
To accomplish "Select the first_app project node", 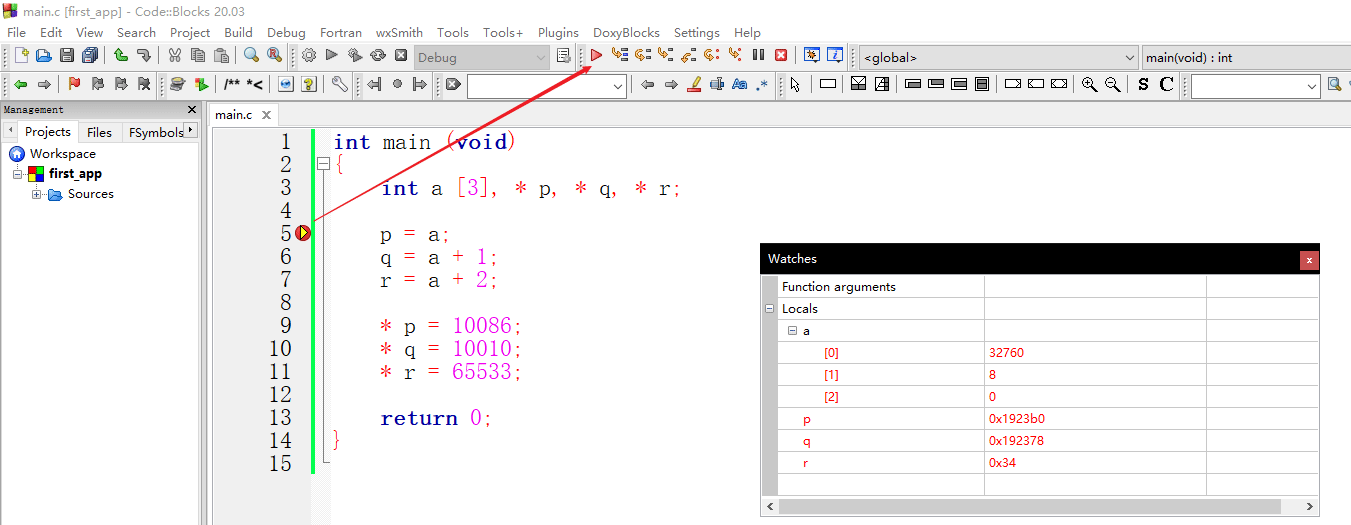I will click(75, 174).
